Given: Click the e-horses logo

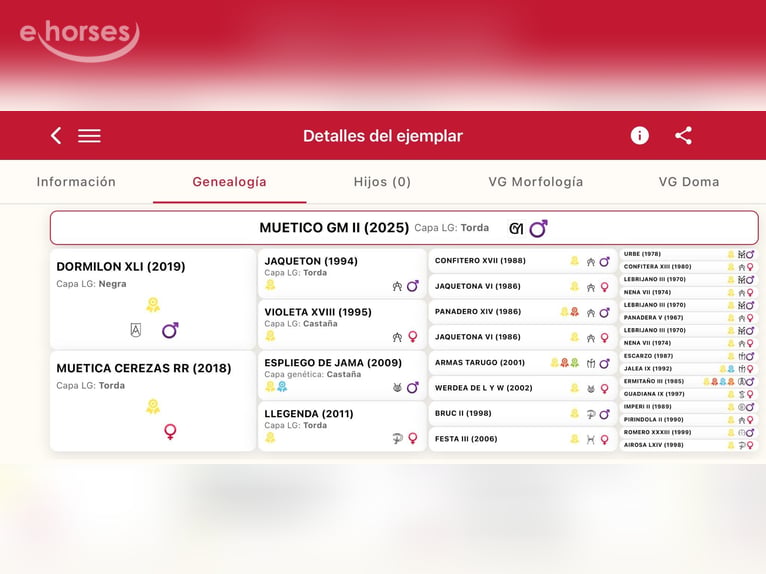Looking at the screenshot, I should (x=80, y=40).
